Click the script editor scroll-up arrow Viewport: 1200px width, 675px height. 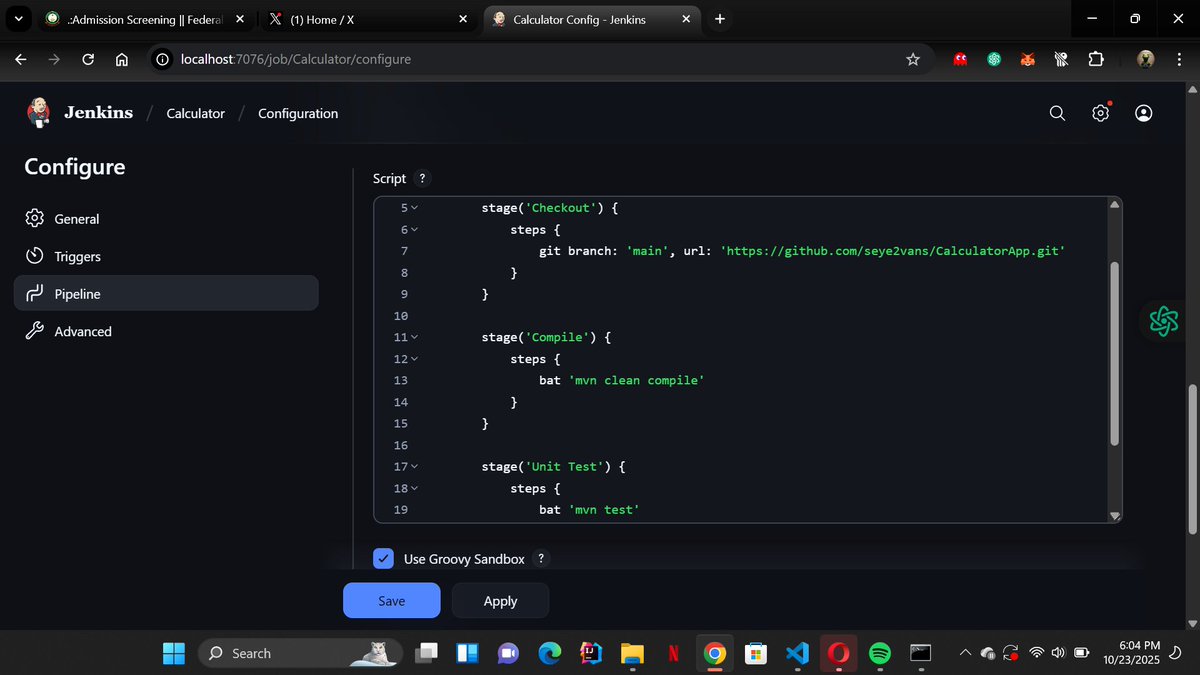click(x=1116, y=205)
